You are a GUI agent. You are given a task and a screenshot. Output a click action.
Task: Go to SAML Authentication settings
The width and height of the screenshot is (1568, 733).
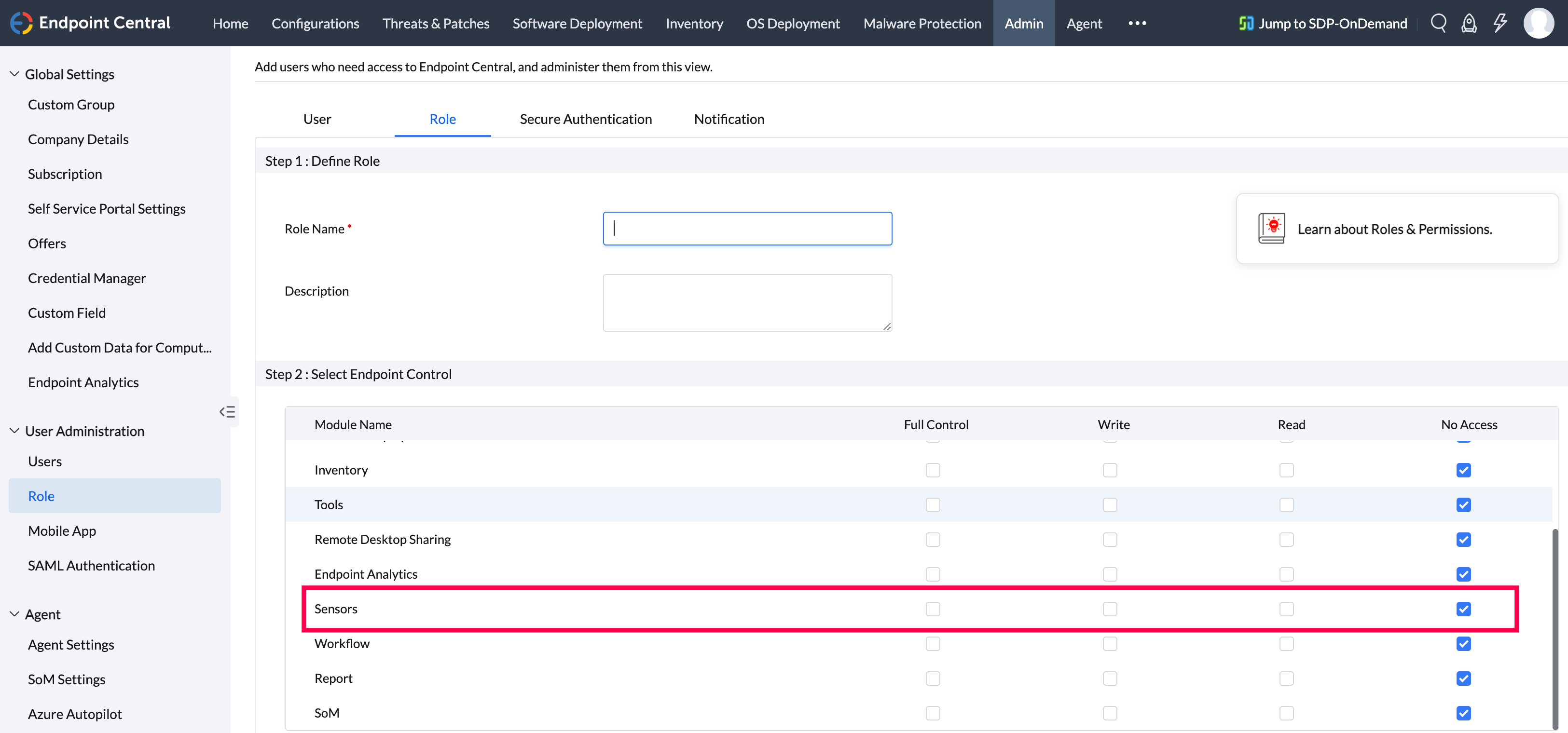pyautogui.click(x=91, y=566)
